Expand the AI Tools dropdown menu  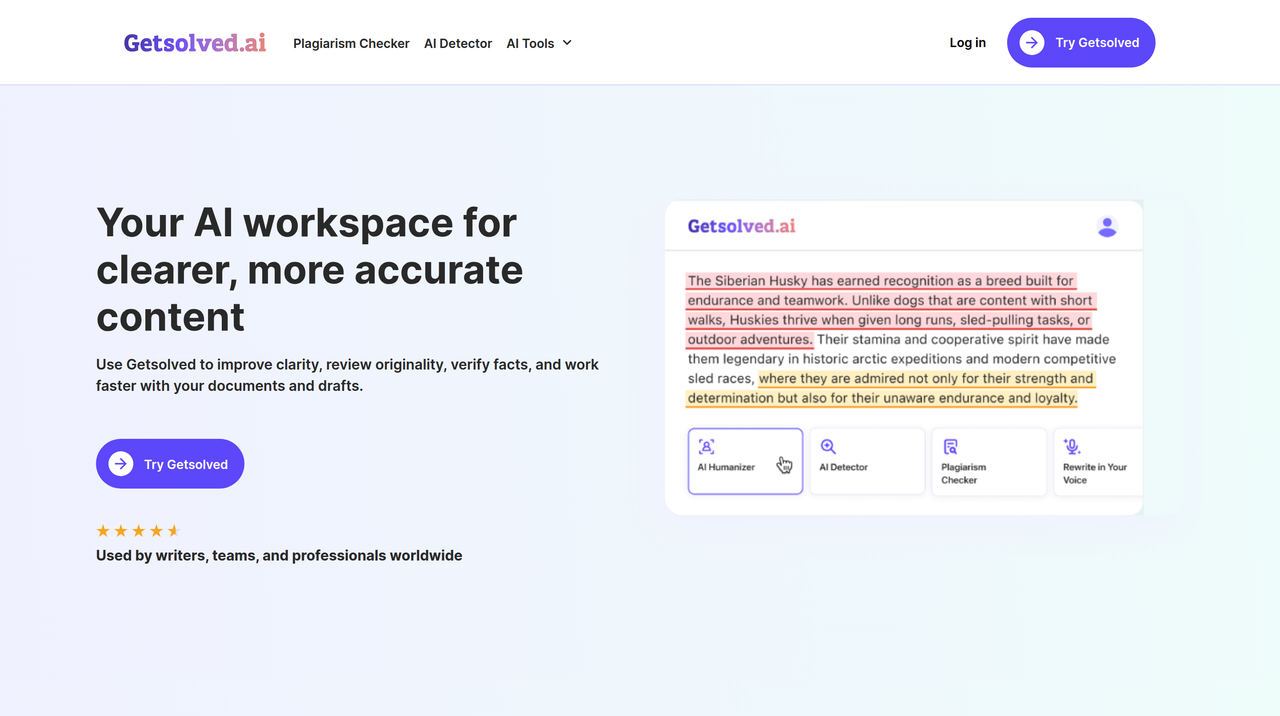point(539,43)
